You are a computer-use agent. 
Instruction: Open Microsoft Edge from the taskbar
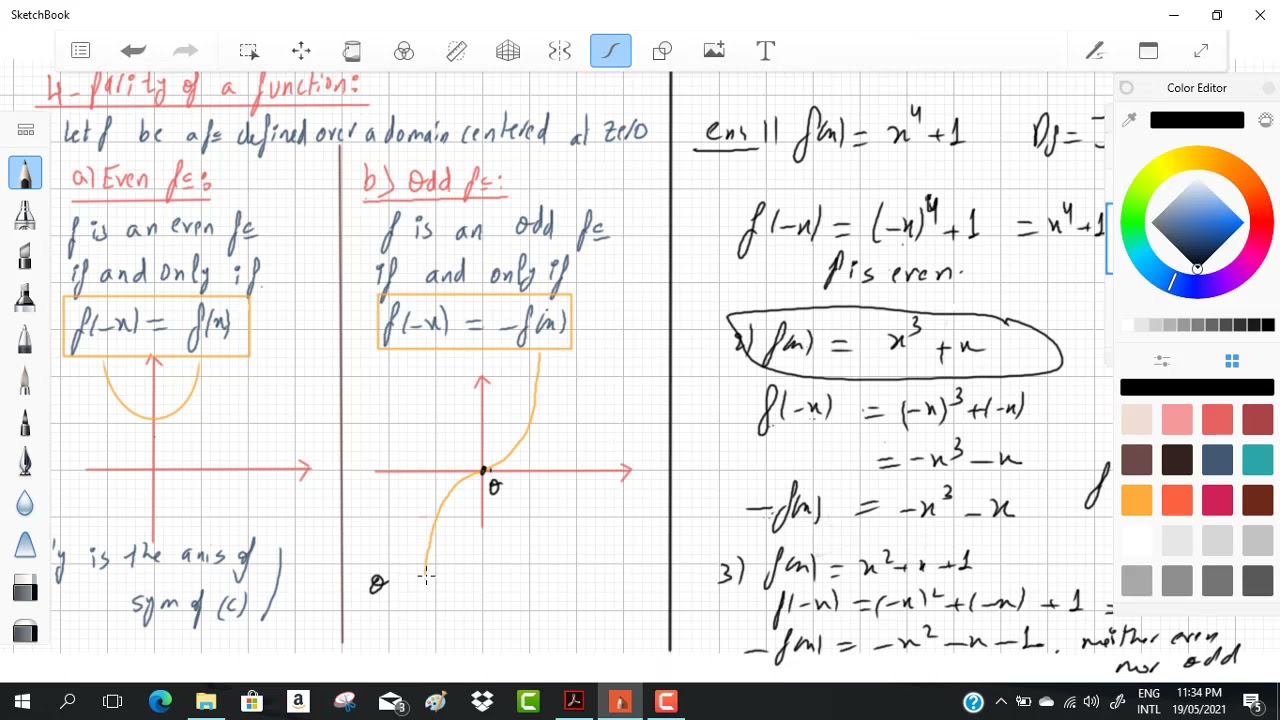(x=160, y=702)
